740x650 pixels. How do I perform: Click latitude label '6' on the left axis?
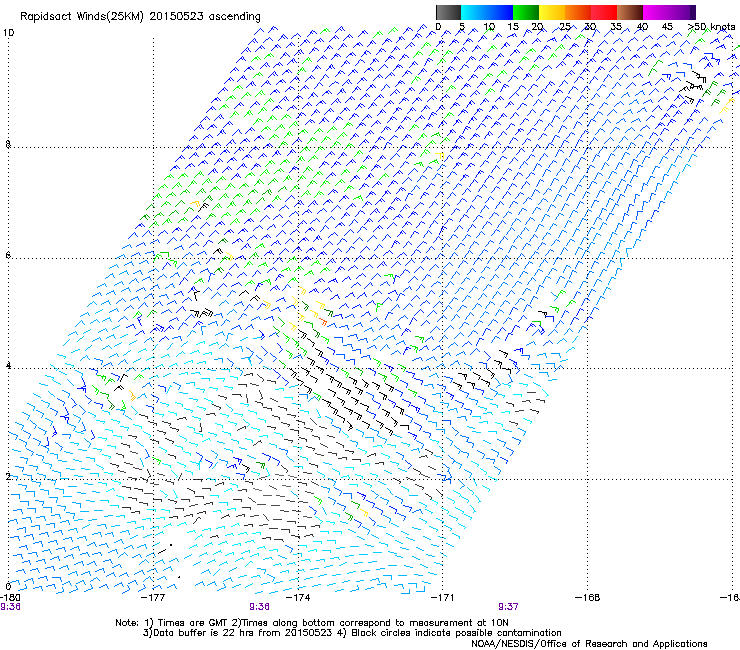pyautogui.click(x=8, y=255)
